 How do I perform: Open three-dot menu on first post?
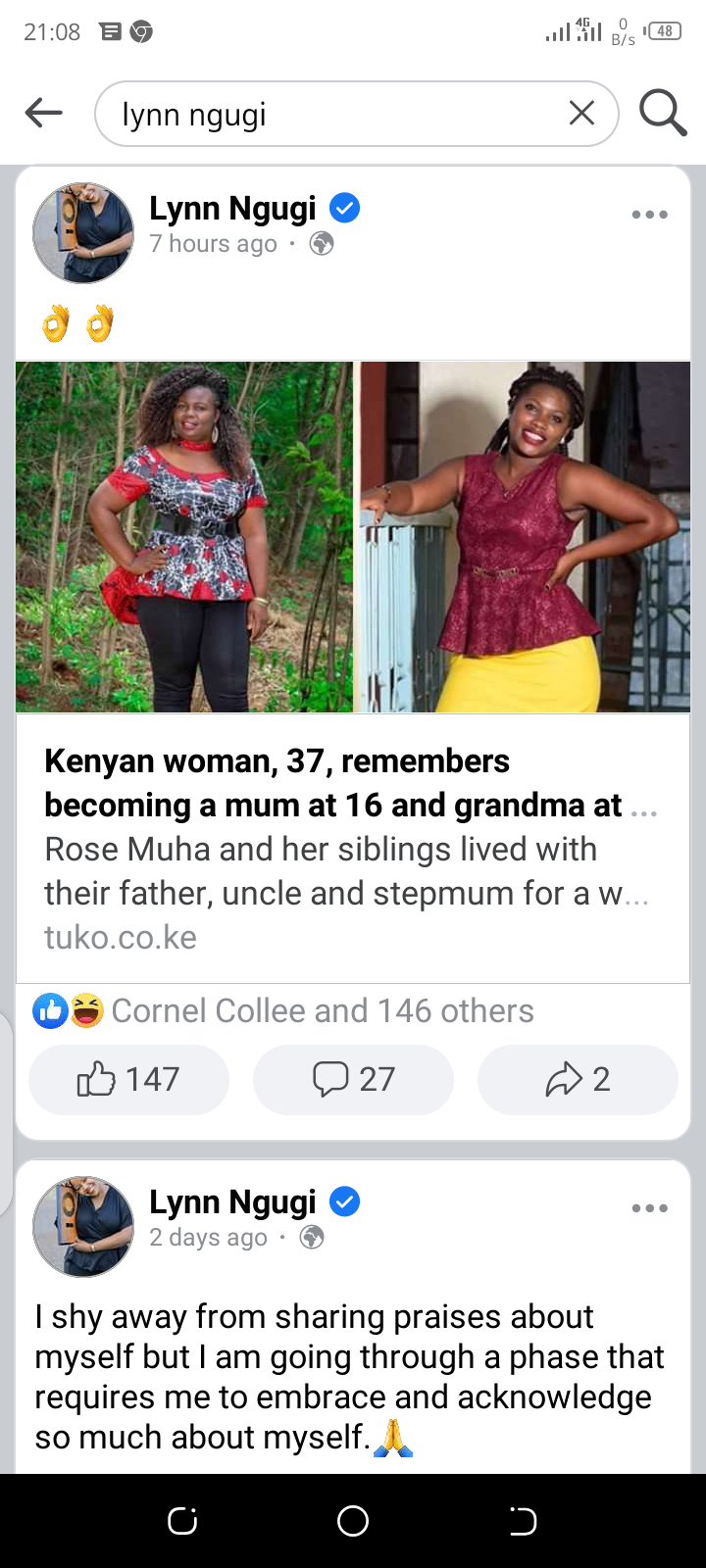coord(649,215)
